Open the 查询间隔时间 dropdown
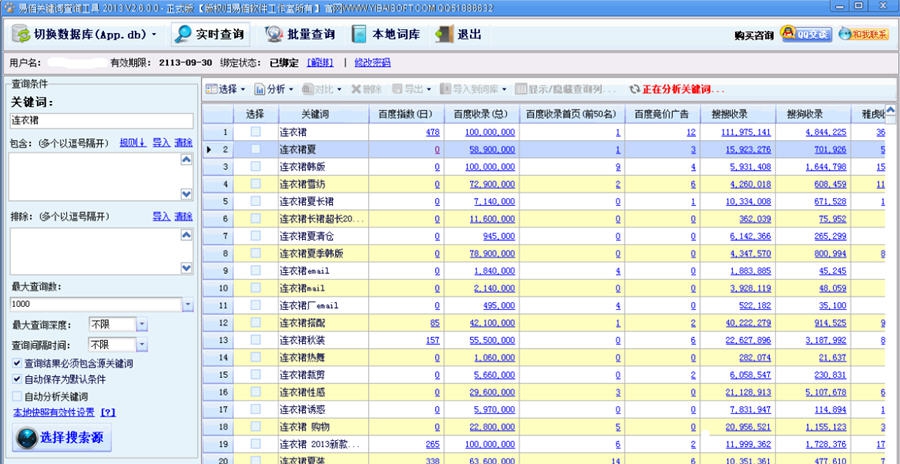Screen dimensions: 900x464 click(142, 345)
